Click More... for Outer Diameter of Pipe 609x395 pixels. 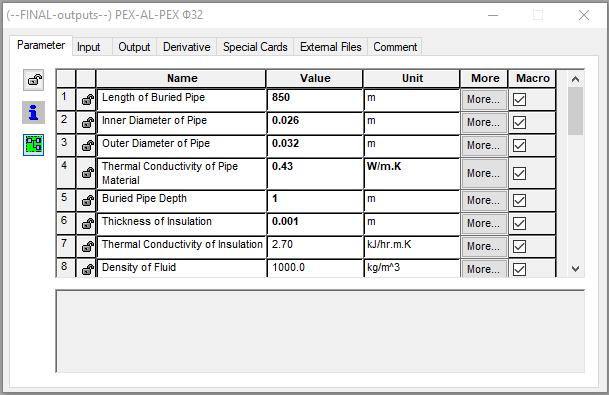tap(484, 146)
